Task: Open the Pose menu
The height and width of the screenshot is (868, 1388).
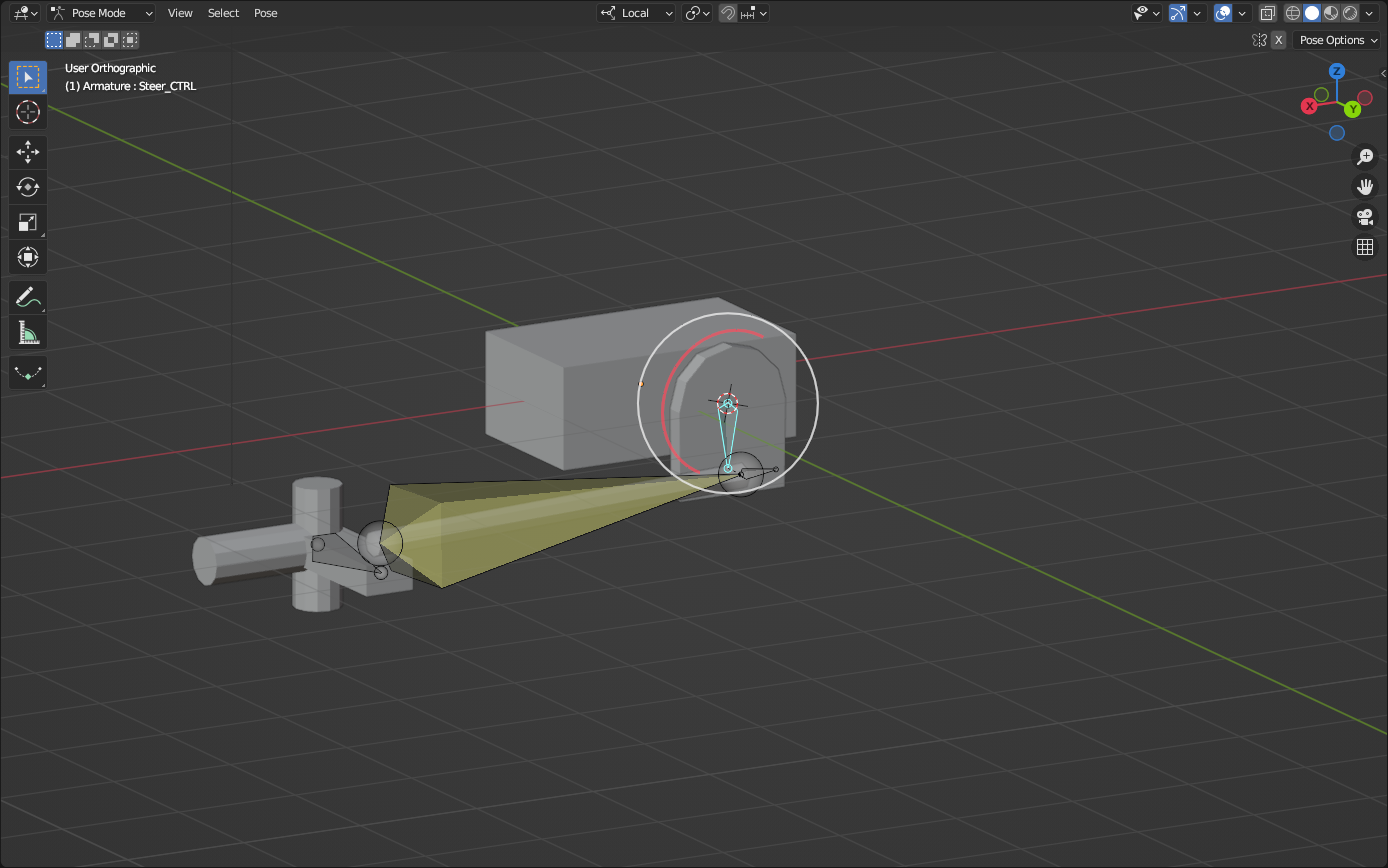Action: coord(265,13)
